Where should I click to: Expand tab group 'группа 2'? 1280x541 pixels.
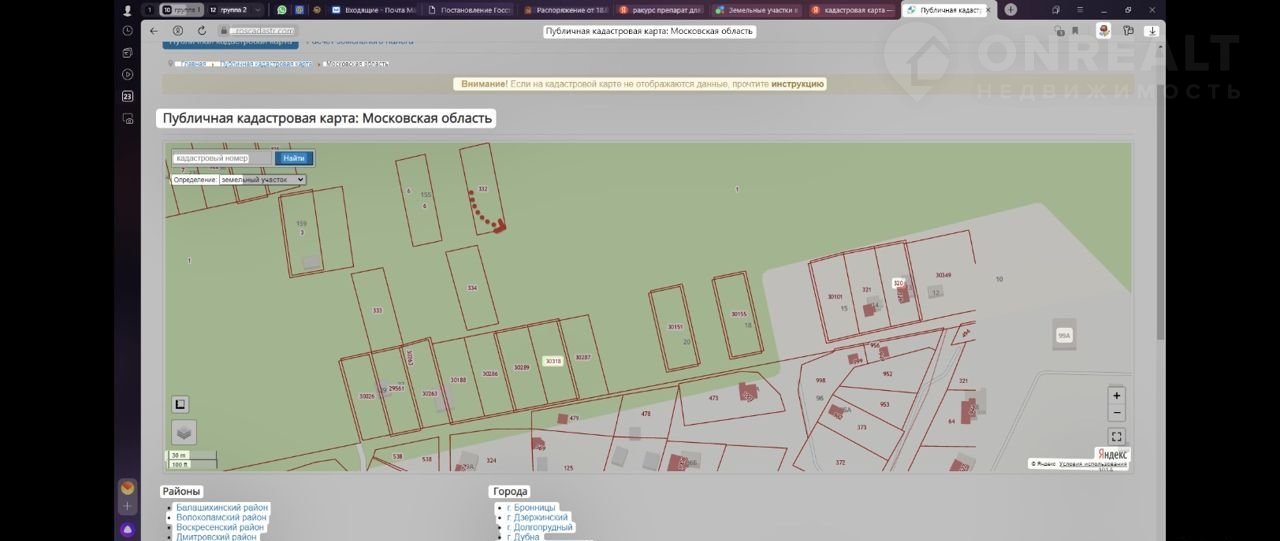(x=233, y=10)
